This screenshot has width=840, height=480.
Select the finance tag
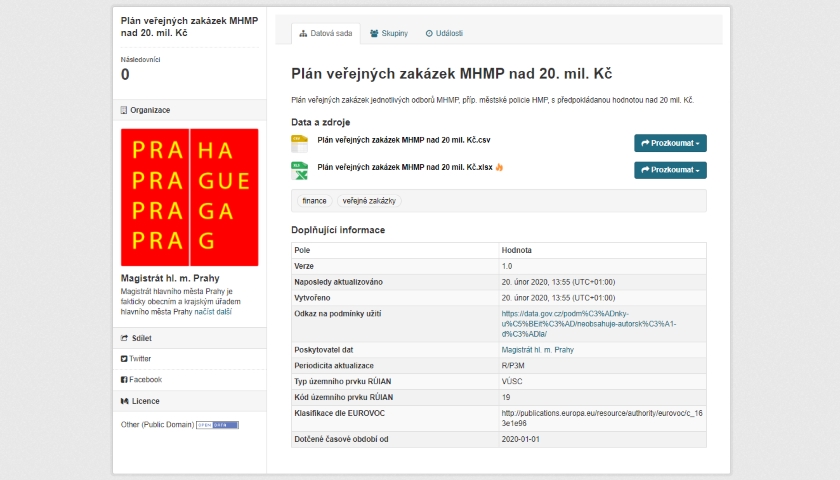[314, 201]
